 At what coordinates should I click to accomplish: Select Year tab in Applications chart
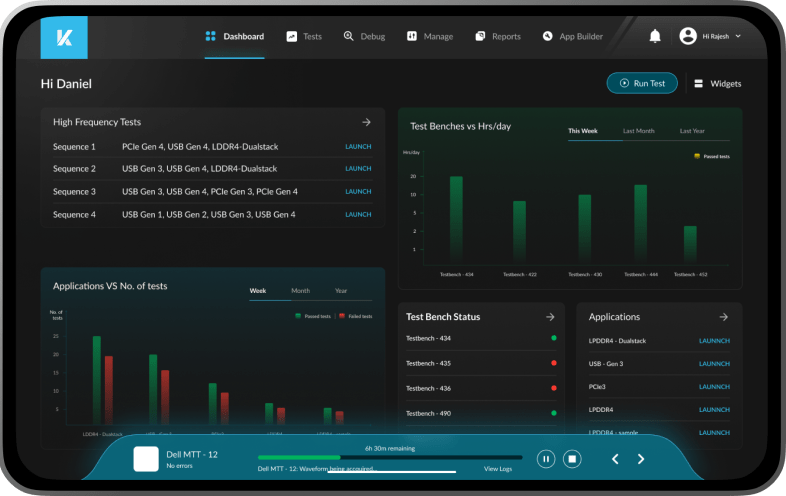click(341, 291)
